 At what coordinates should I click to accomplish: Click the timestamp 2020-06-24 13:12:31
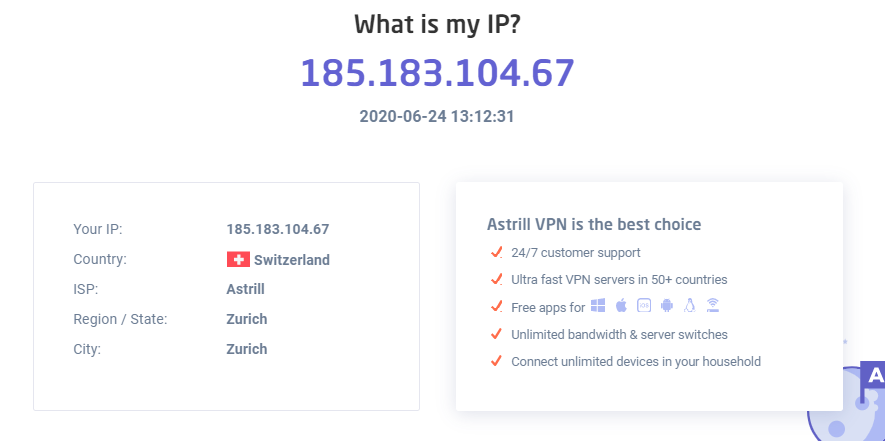click(437, 116)
